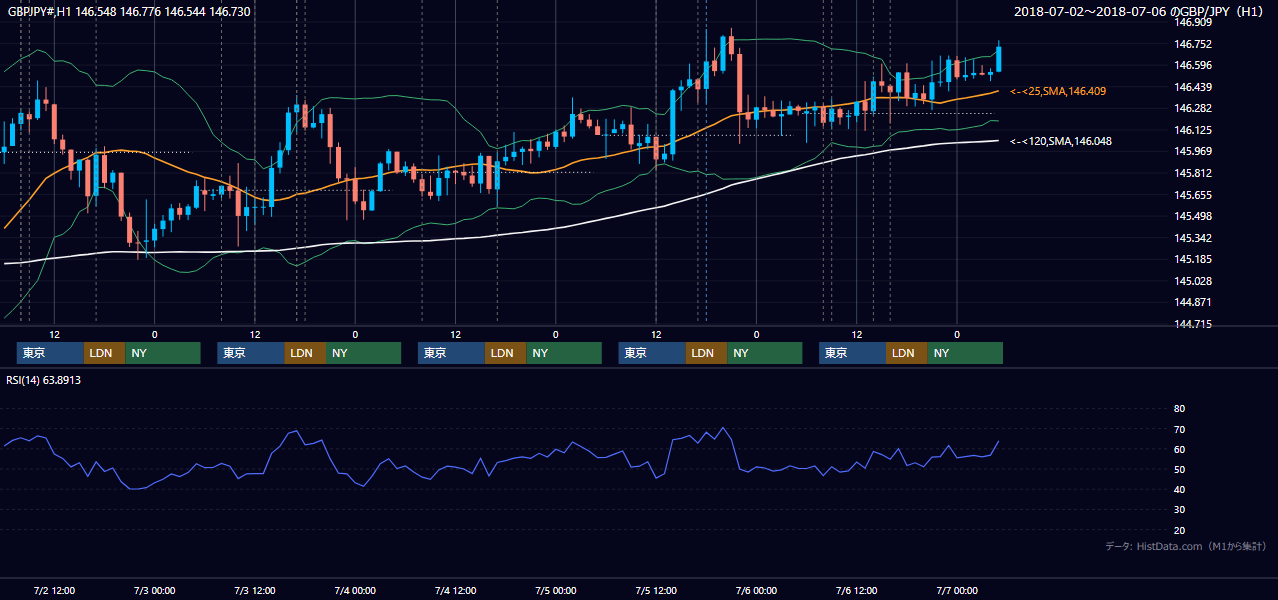
Task: Click the 東京 session box above 7/6 12:00
Action: point(852,353)
